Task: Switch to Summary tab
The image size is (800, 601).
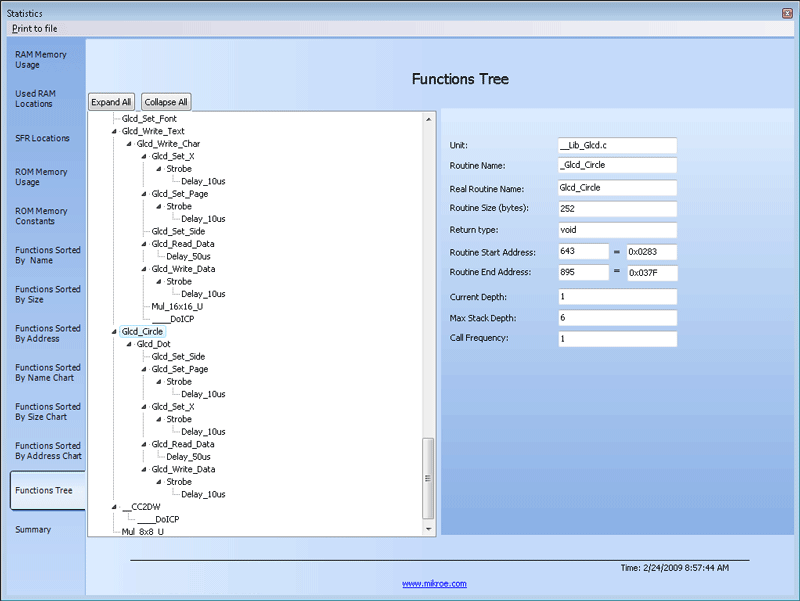Action: [33, 530]
